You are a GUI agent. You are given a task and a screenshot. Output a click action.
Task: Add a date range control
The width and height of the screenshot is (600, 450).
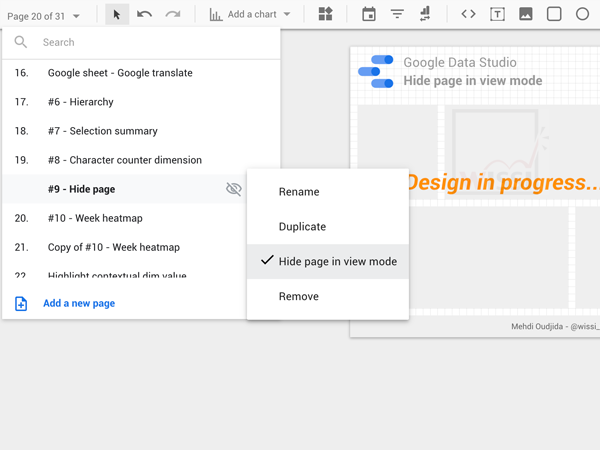pyautogui.click(x=369, y=14)
